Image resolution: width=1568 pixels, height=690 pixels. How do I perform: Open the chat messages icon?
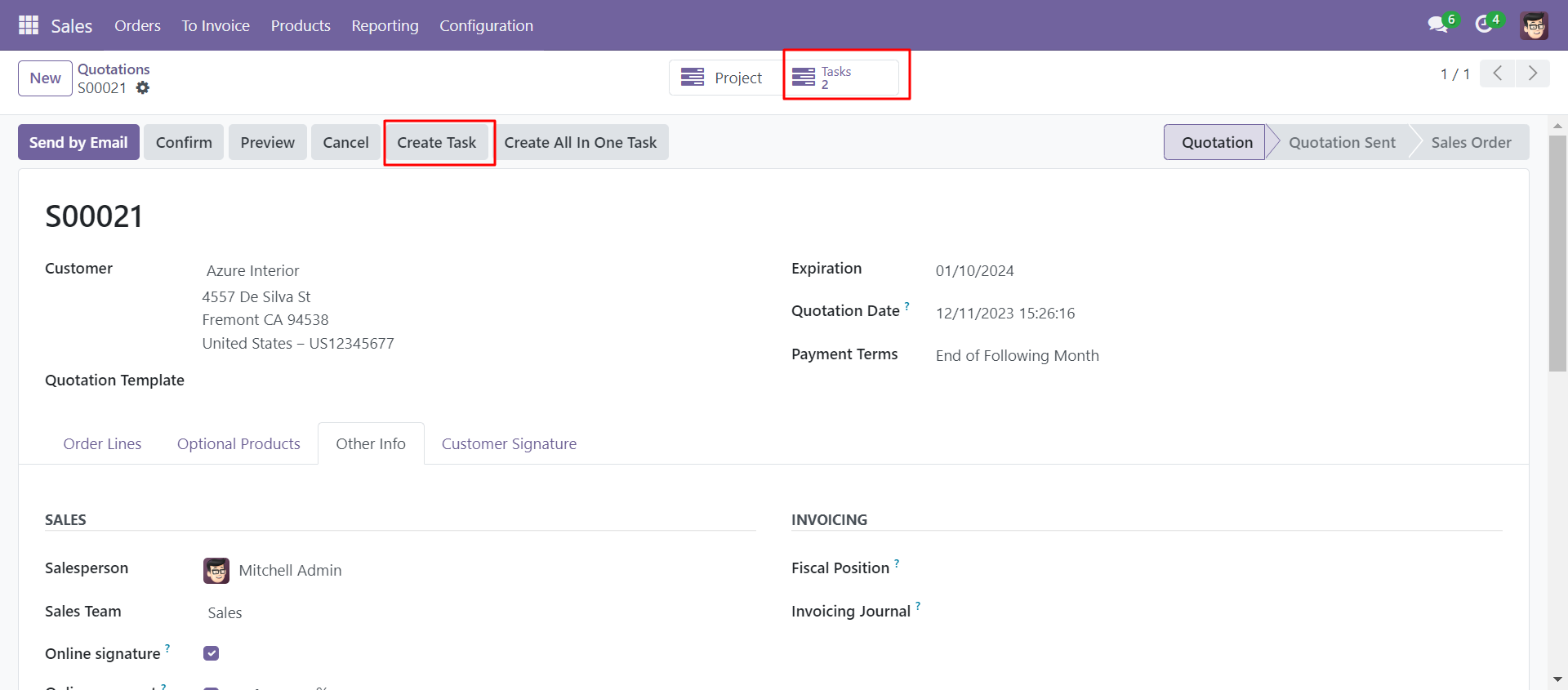pos(1437,24)
